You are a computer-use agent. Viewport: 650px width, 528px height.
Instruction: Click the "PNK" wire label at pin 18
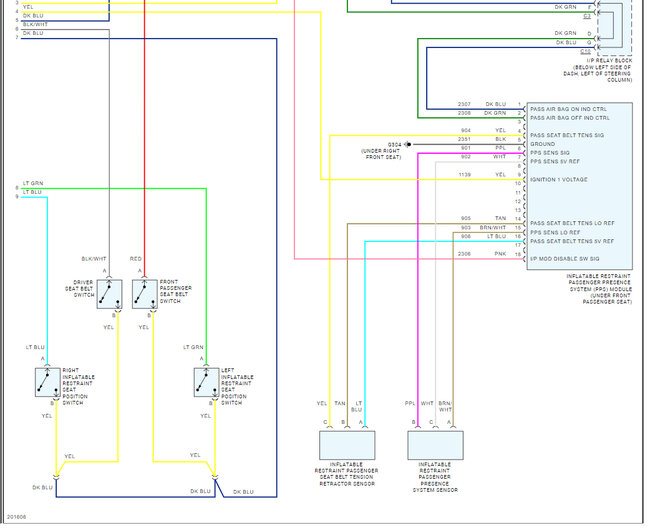click(500, 254)
